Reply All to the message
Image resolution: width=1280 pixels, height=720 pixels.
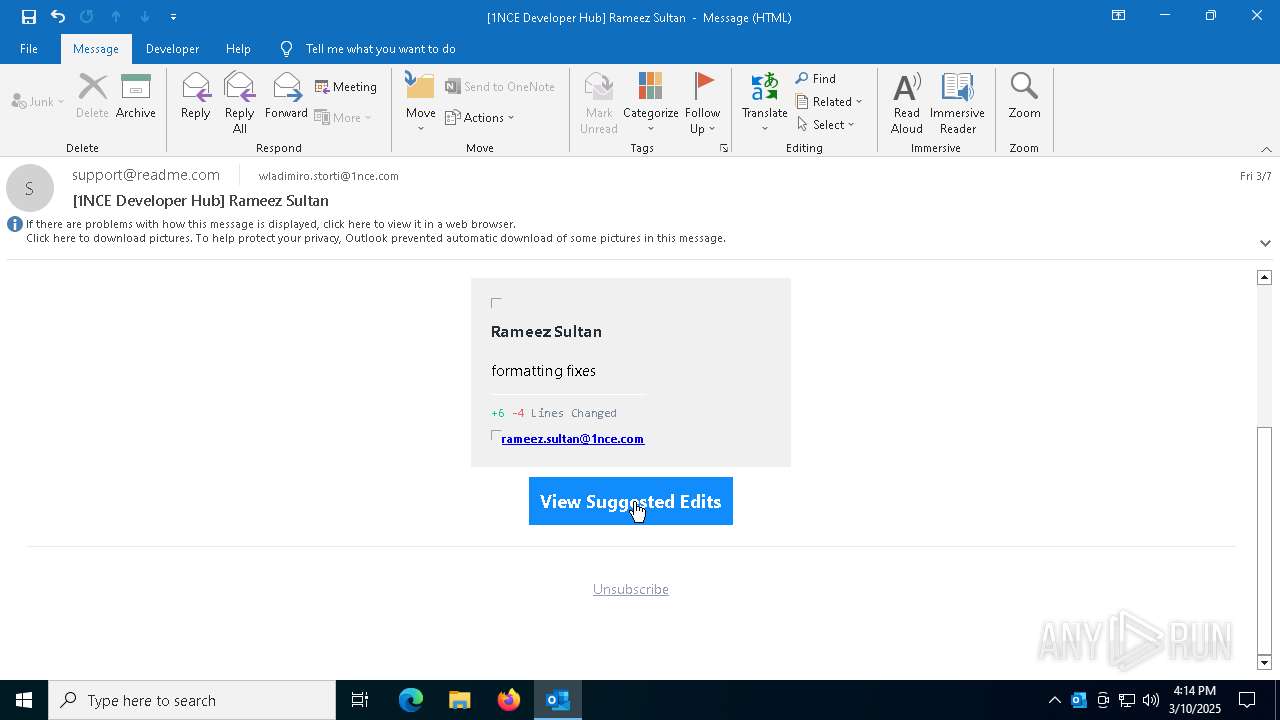pyautogui.click(x=240, y=103)
